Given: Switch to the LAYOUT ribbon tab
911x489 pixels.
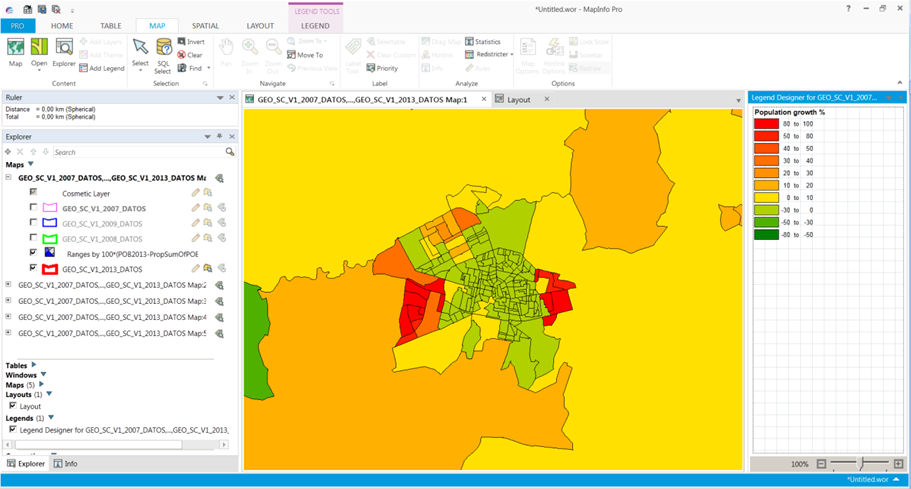Looking at the screenshot, I should 260,26.
